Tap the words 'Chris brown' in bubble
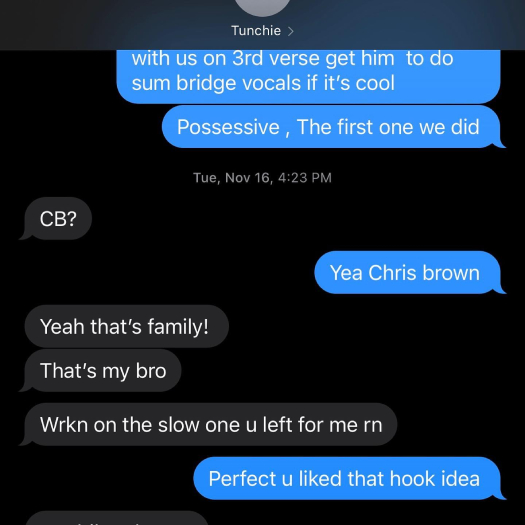Screen dimensions: 525x525 click(x=424, y=273)
